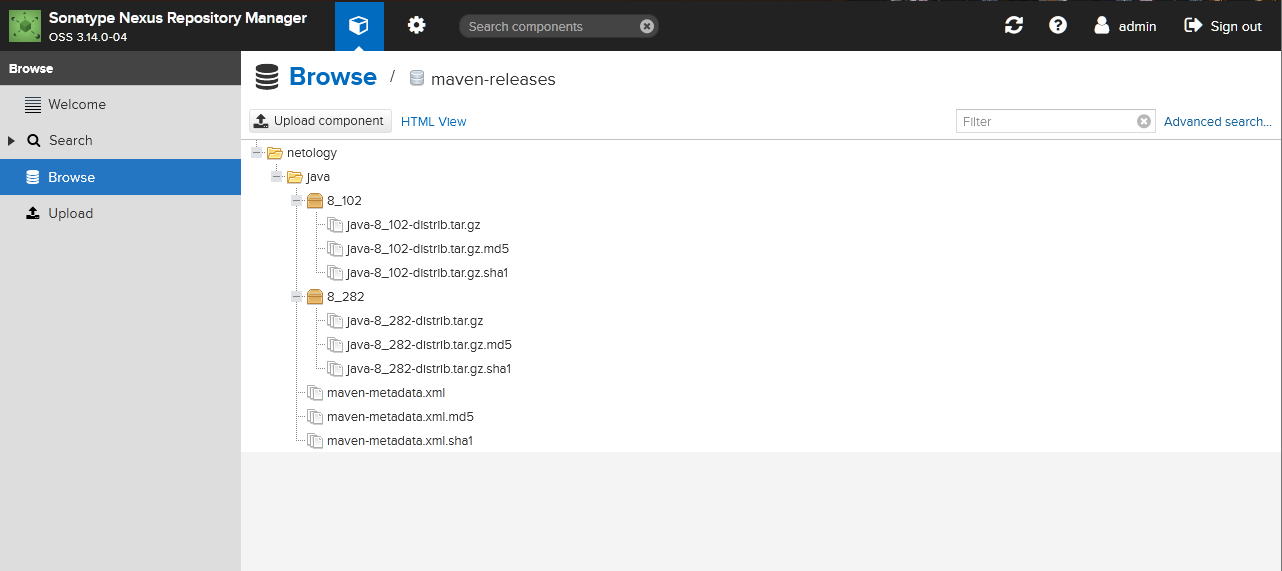Select maven-metadata.xml file
1282x571 pixels.
386,393
